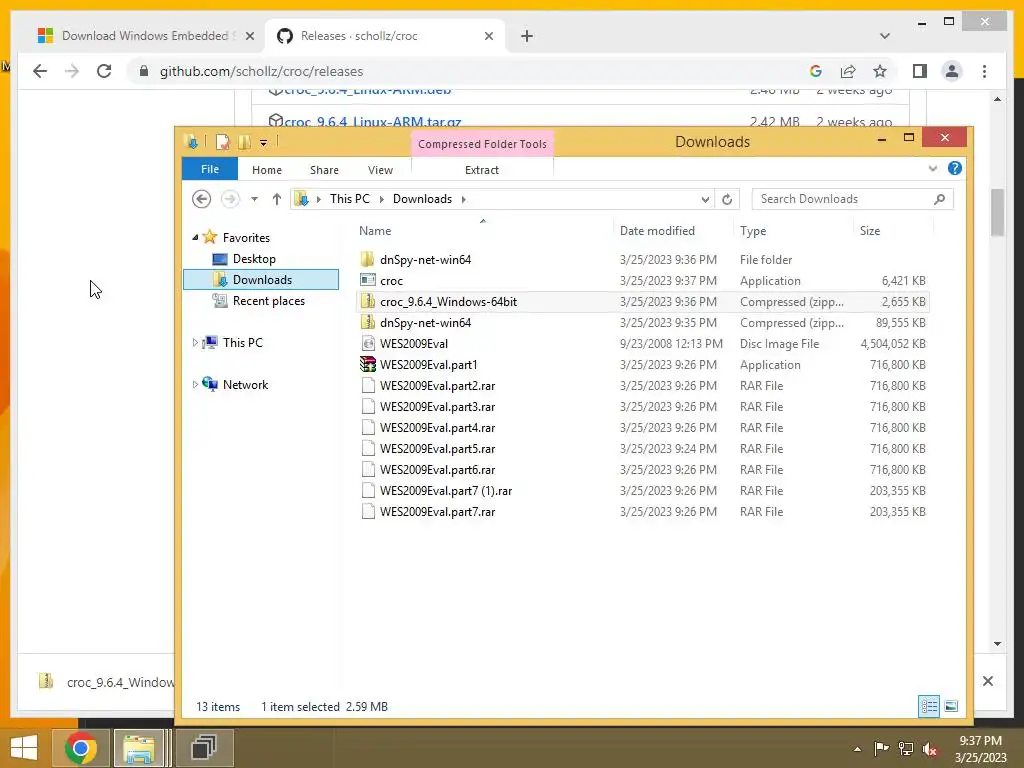Click This PC in address breadcrumb
The height and width of the screenshot is (768, 1024).
click(x=349, y=199)
